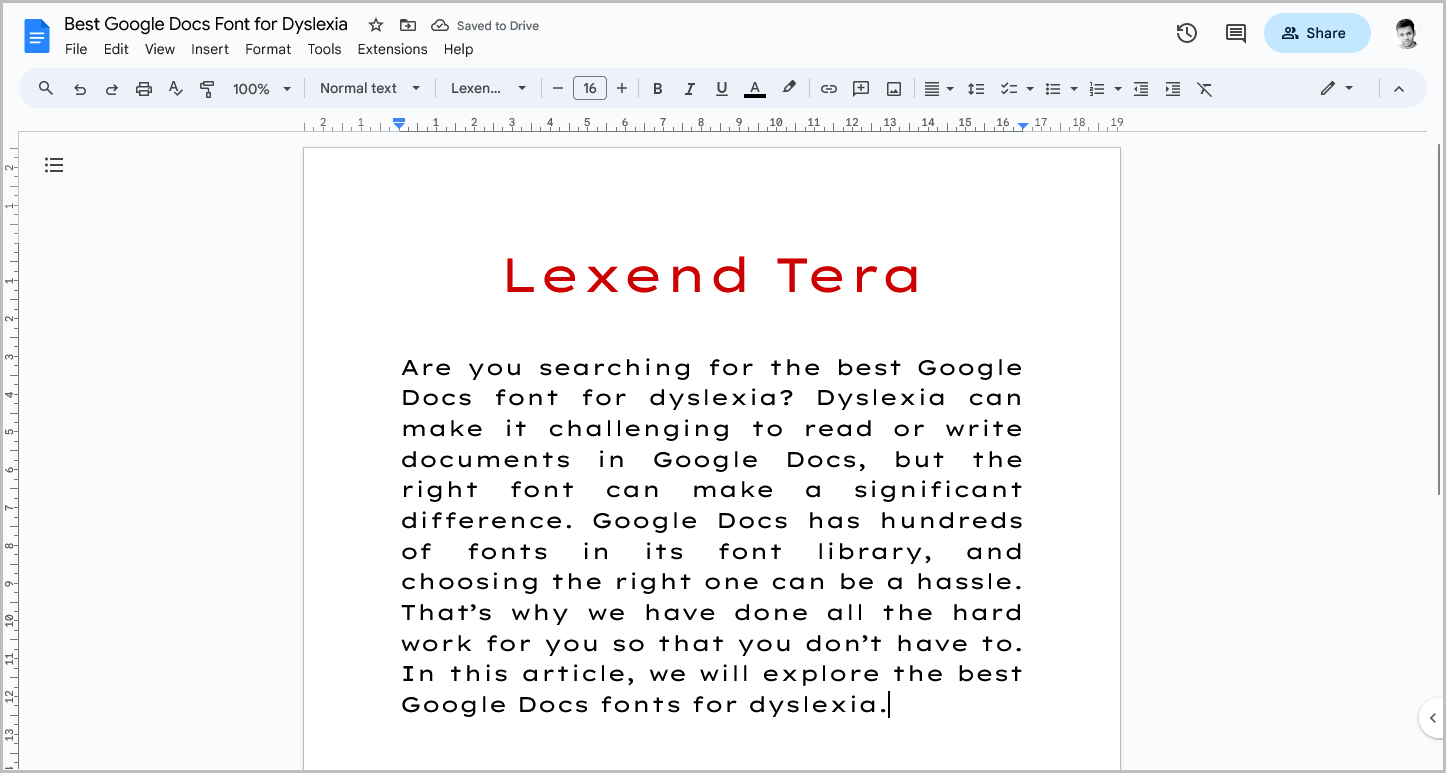Select the right indent ruler marker
1446x773 pixels.
pyautogui.click(x=1023, y=125)
